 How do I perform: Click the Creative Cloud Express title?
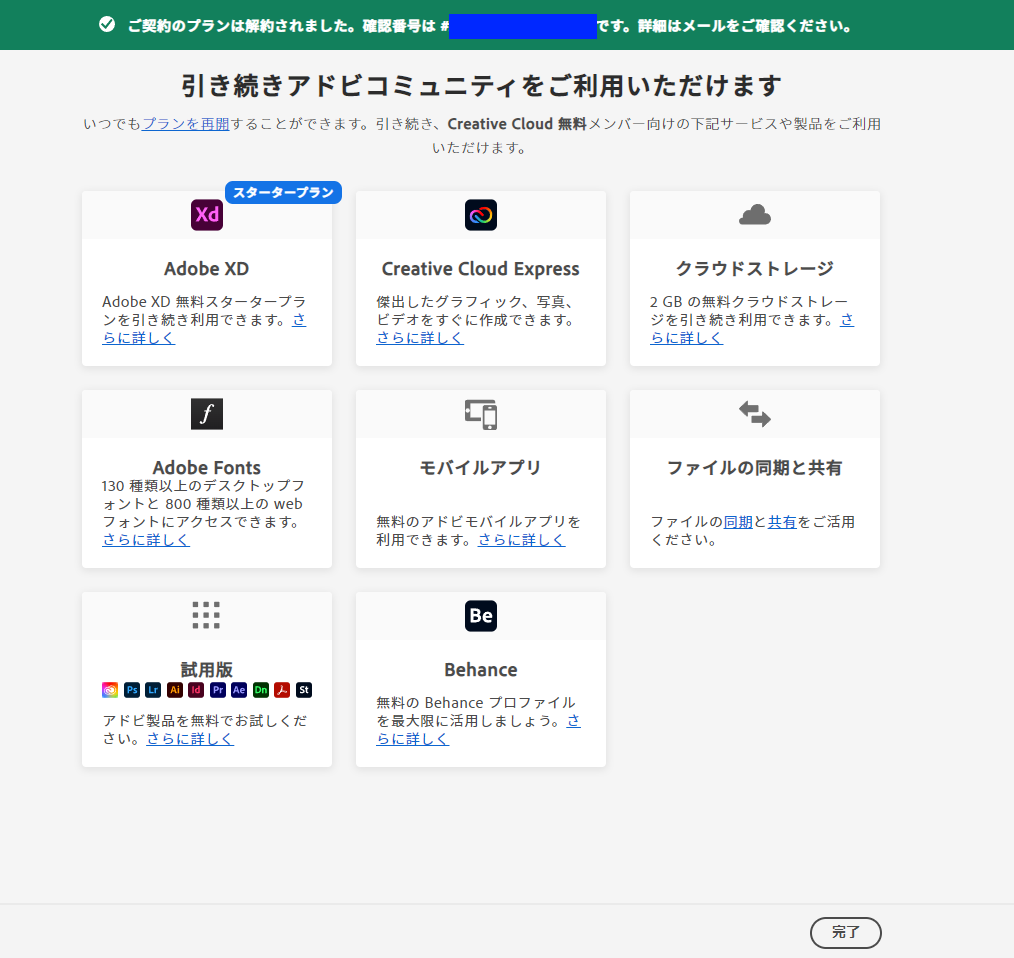click(480, 268)
